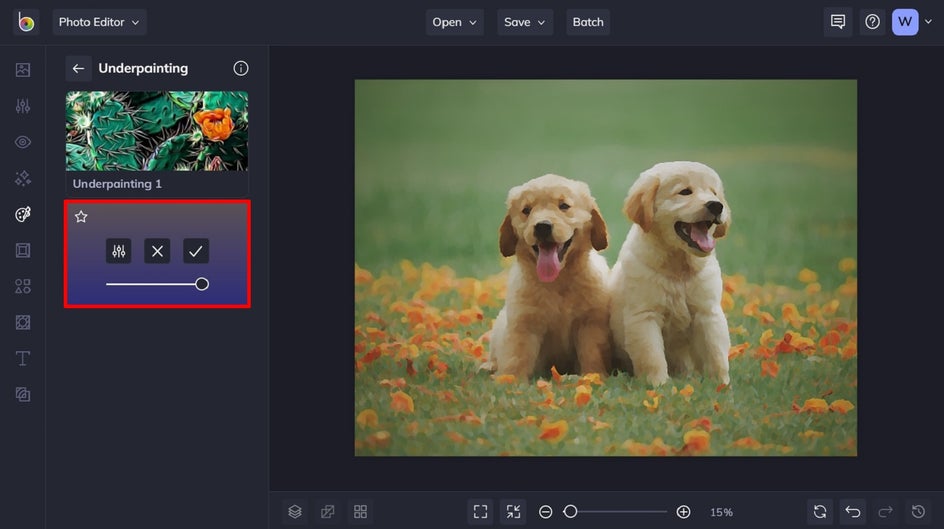This screenshot has width=944, height=529.
Task: Open the grid view icon
Action: 360,512
